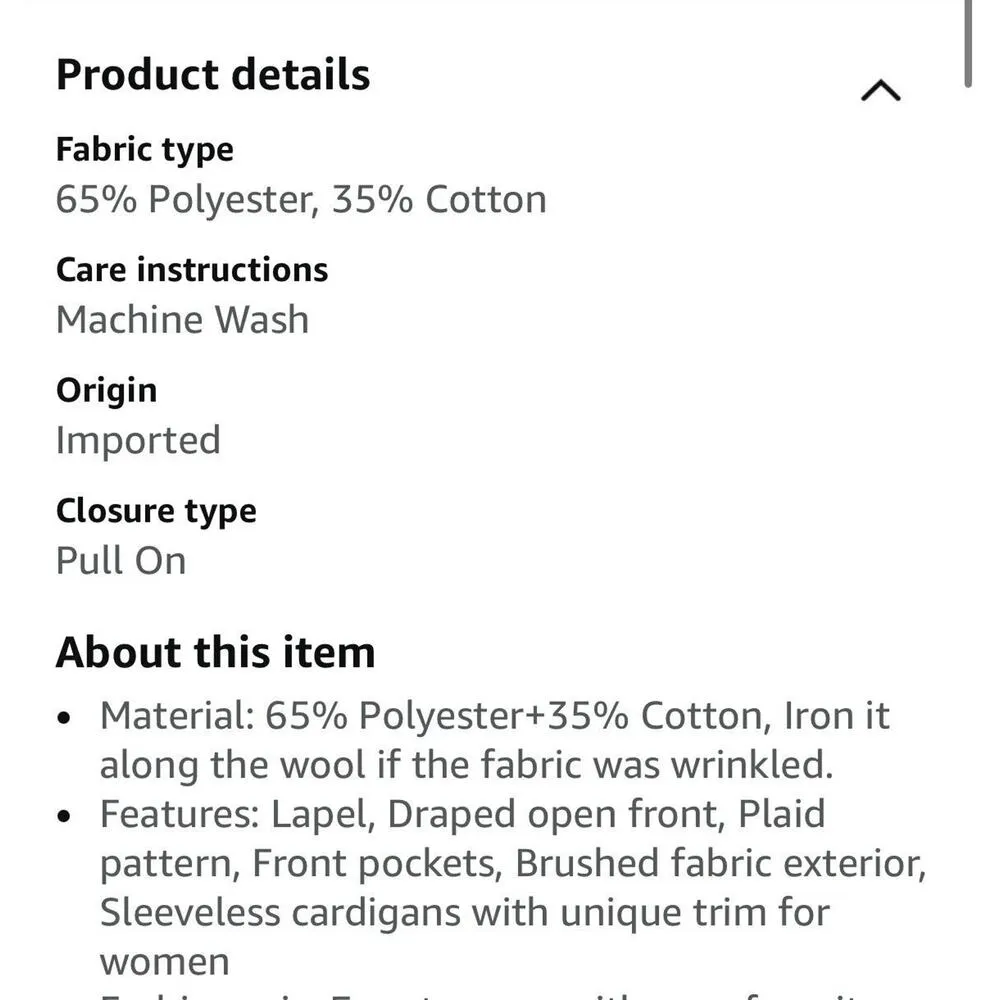This screenshot has width=1000, height=1000.
Task: Click the bullet dot beside Material
Action: tap(65, 718)
